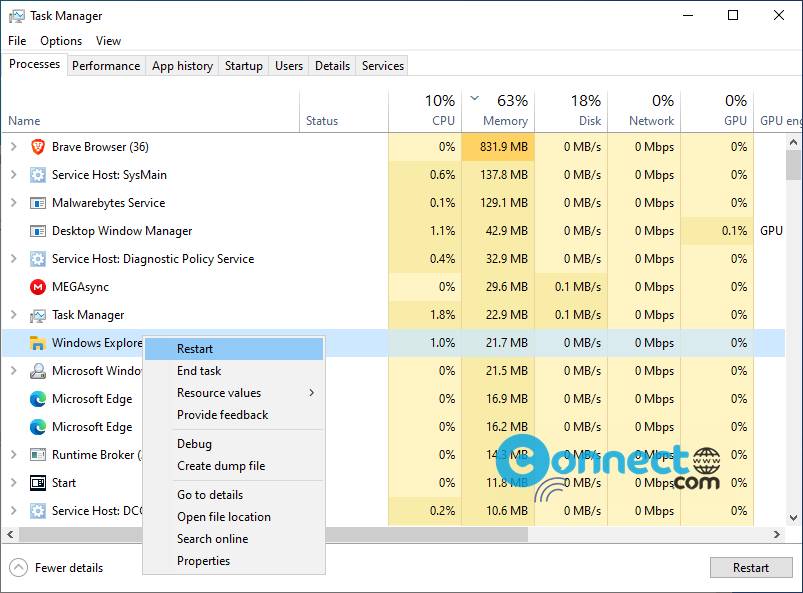
Task: Sort by the Disk column header
Action: click(x=572, y=110)
